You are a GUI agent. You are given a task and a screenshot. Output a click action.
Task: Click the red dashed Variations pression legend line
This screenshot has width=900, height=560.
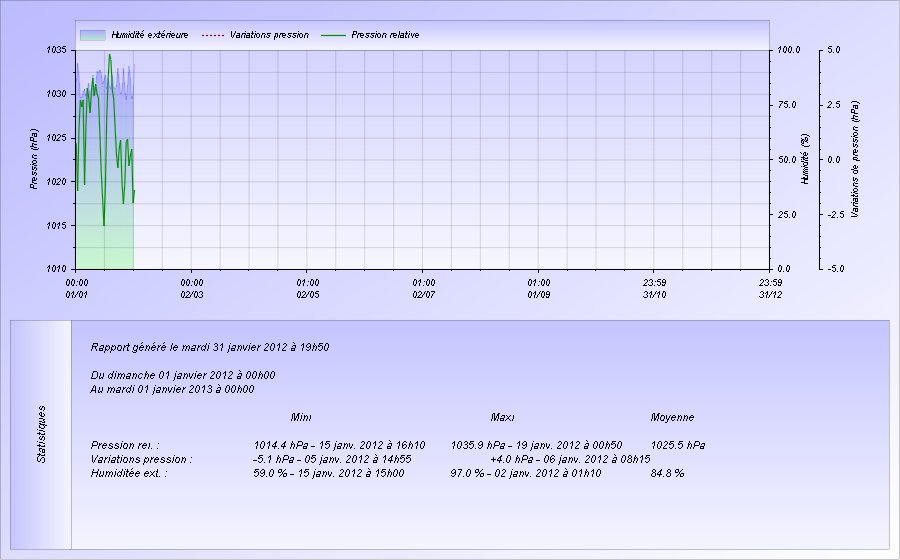pos(212,35)
